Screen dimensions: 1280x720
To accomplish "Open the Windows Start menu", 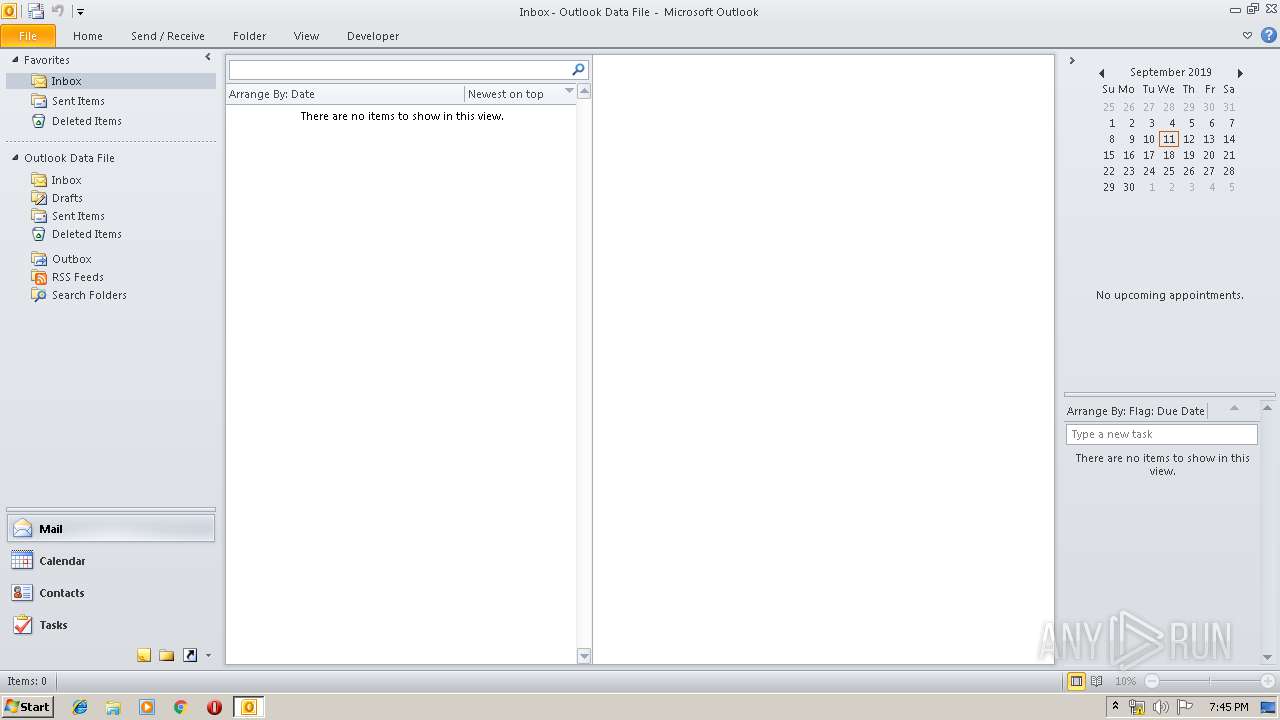I will tap(27, 707).
